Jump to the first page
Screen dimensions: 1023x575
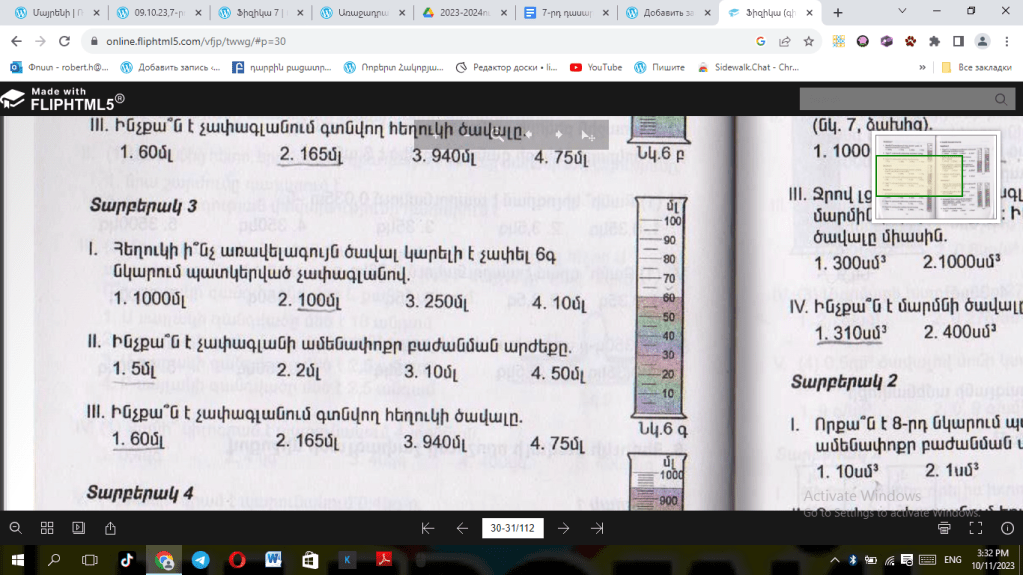(x=428, y=528)
